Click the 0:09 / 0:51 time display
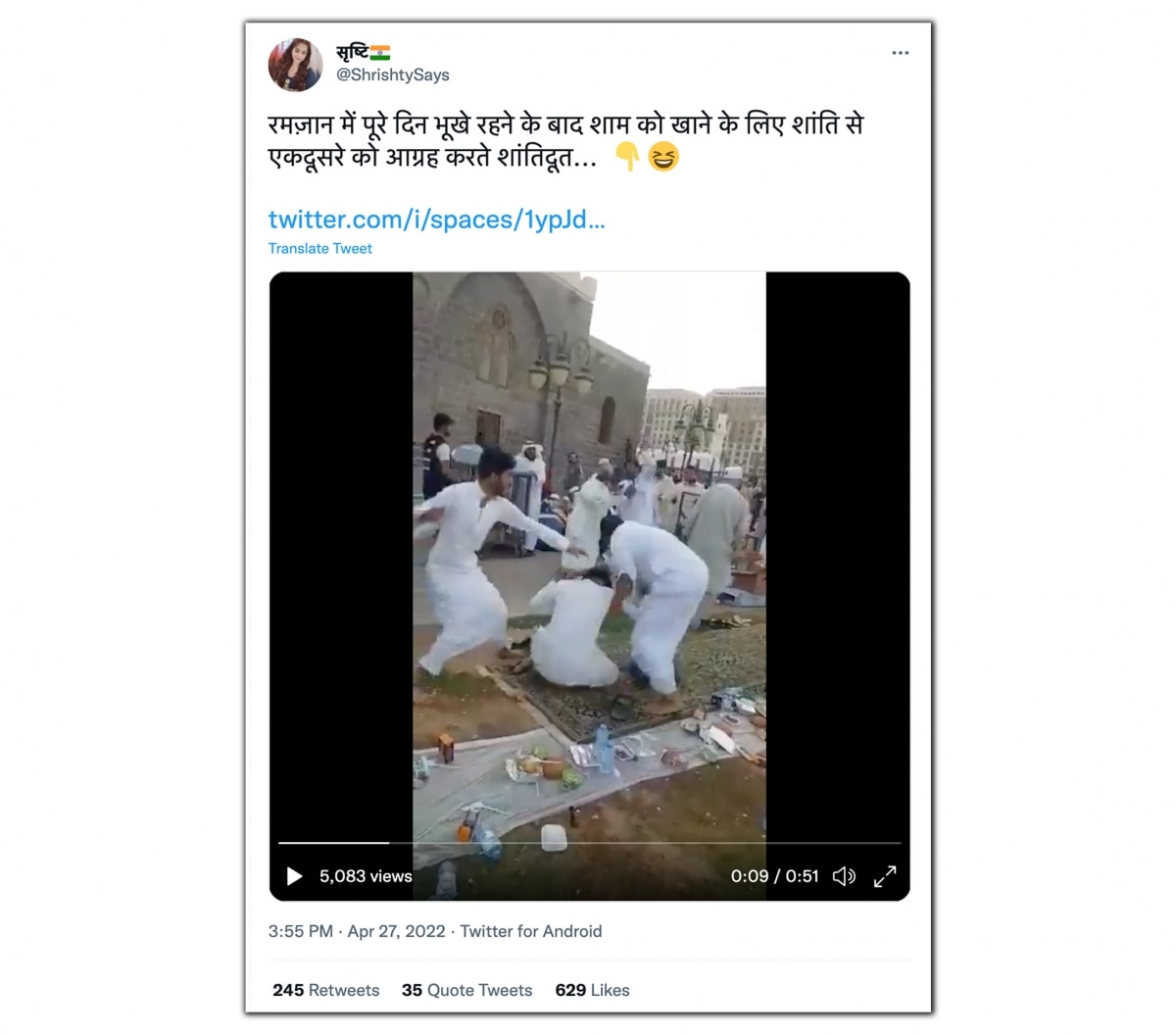The width and height of the screenshot is (1176, 1035). click(x=774, y=876)
